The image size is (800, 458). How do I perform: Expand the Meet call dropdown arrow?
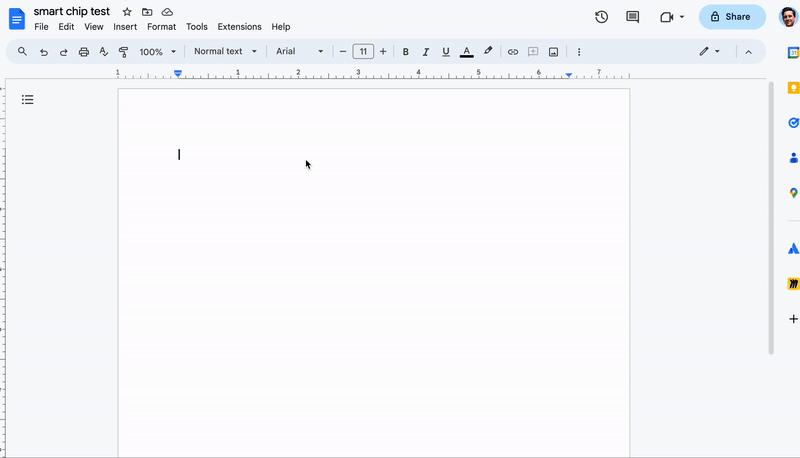682,17
